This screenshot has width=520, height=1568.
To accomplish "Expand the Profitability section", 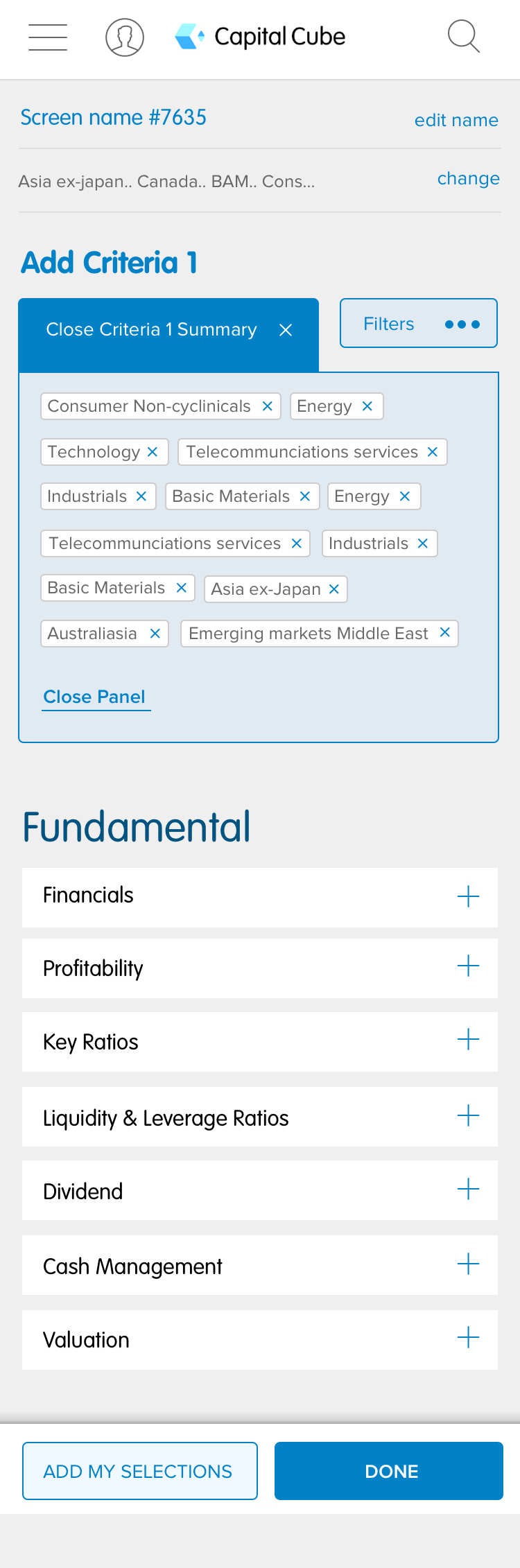I will tap(469, 966).
